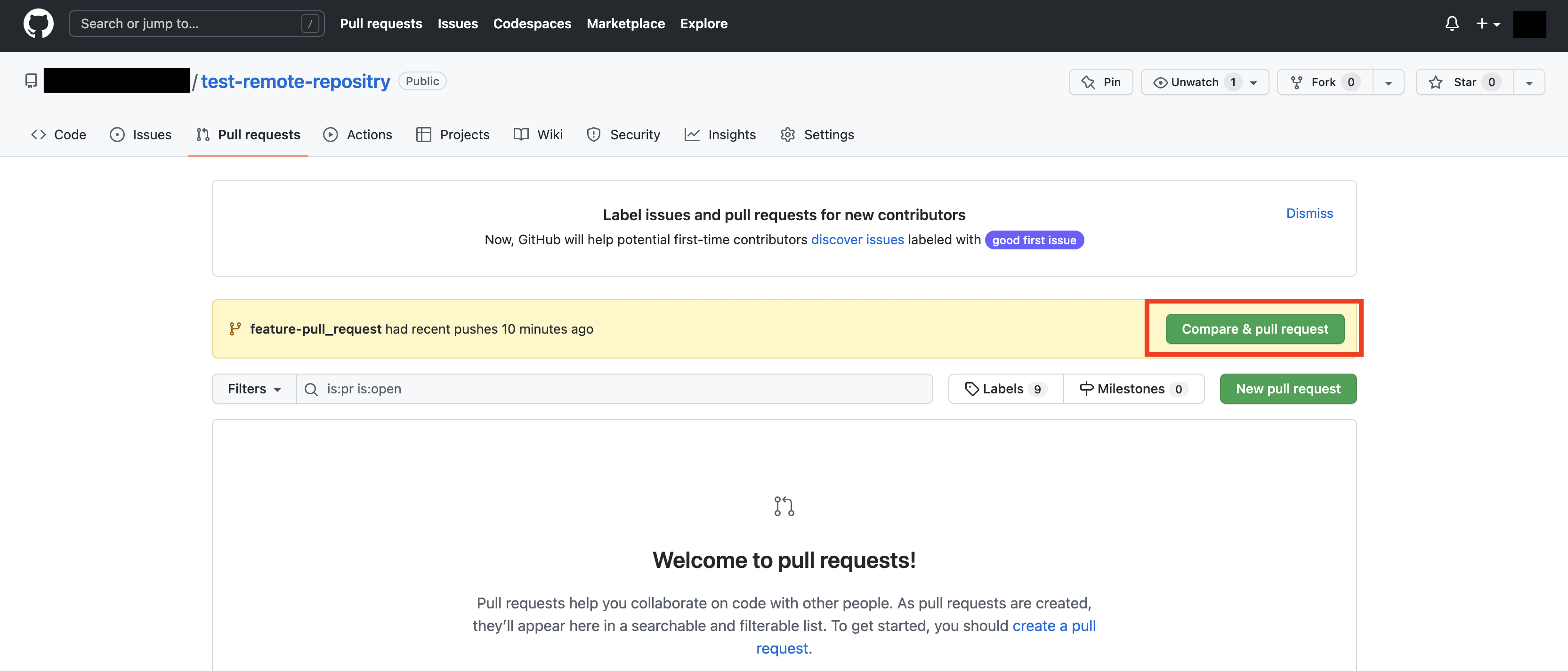This screenshot has height=671, width=1568.
Task: Open Milestones list
Action: click(1133, 389)
